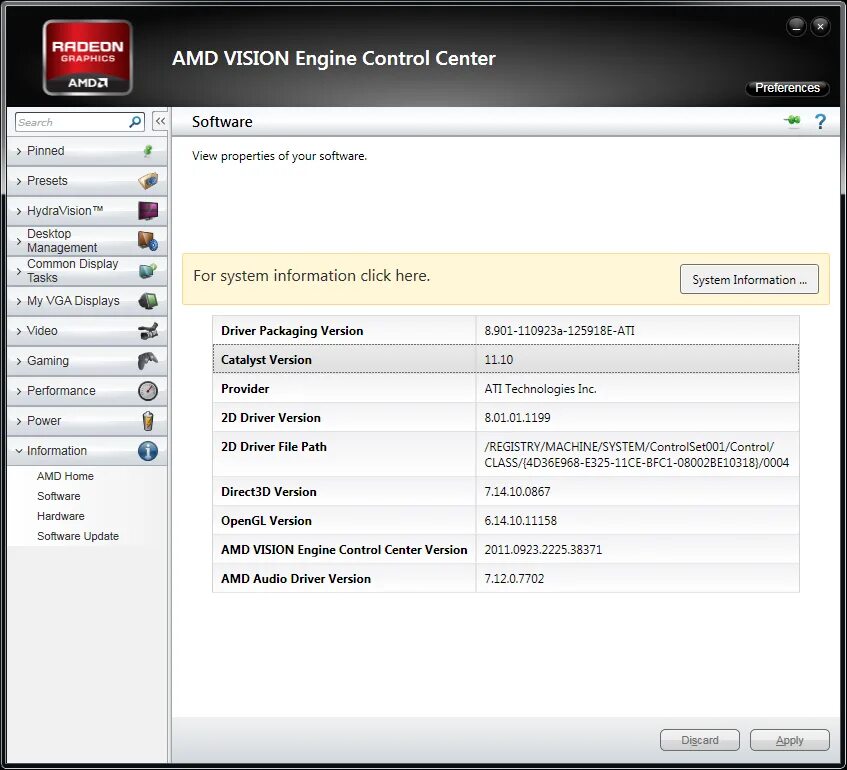This screenshot has height=770, width=847.
Task: Click the value 8.901-110923a-125918E-ATI
Action: [x=559, y=330]
